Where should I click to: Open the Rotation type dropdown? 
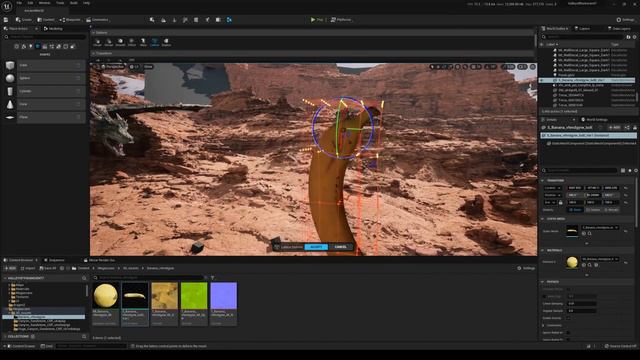tap(553, 195)
